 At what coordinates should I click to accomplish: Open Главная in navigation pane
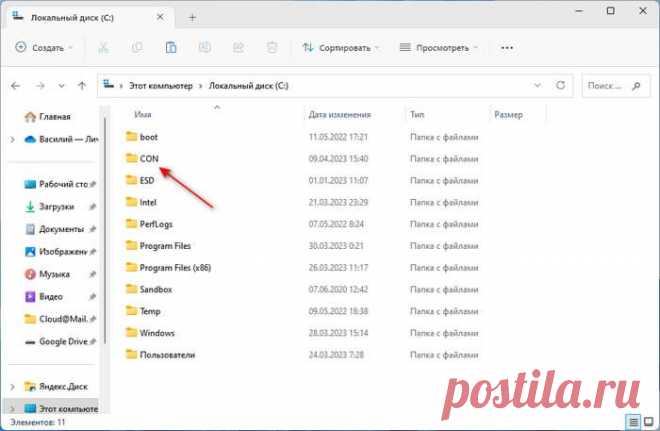click(47, 117)
